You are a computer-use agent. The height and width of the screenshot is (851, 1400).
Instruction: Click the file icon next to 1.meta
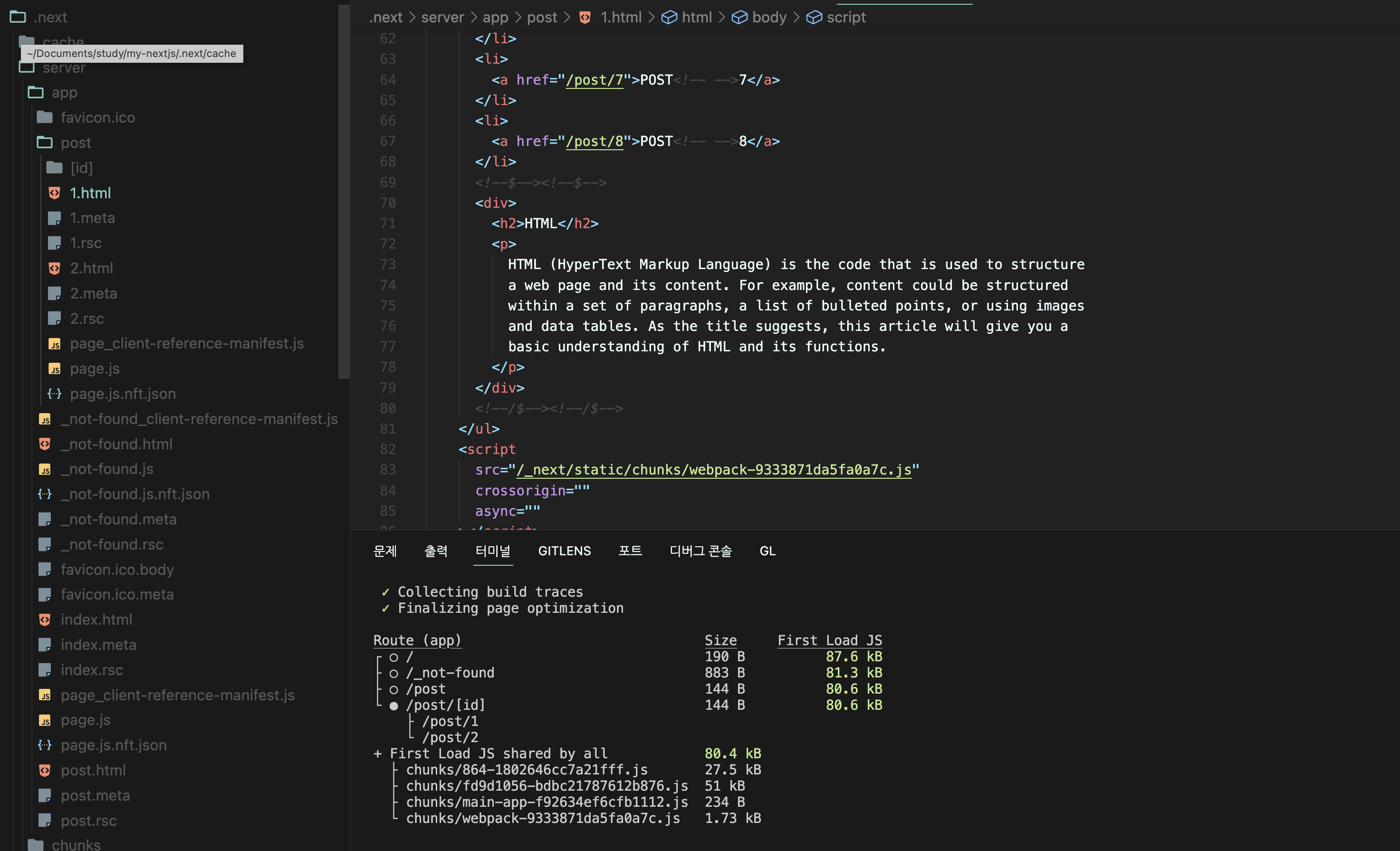(55, 218)
